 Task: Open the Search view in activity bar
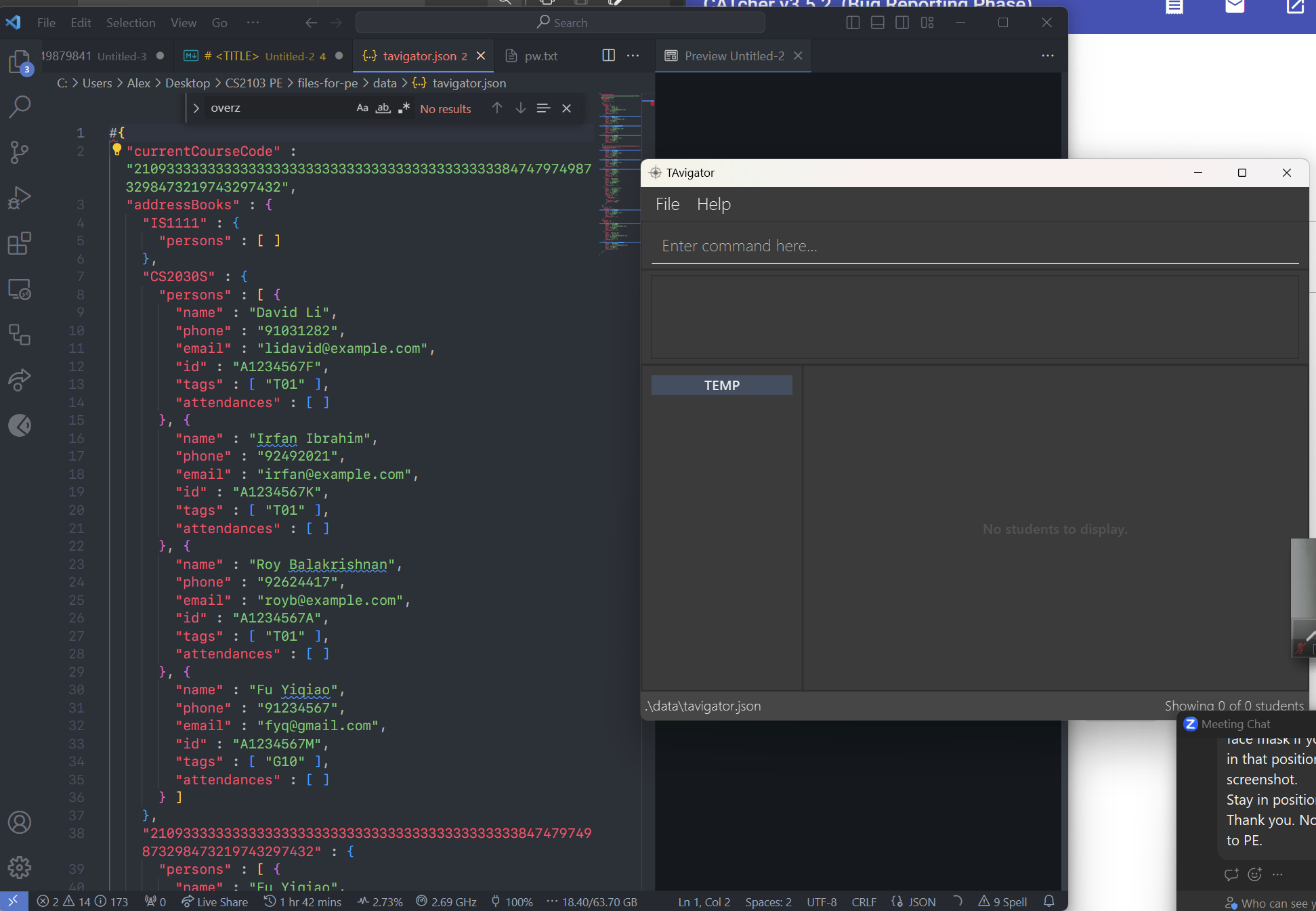(20, 106)
